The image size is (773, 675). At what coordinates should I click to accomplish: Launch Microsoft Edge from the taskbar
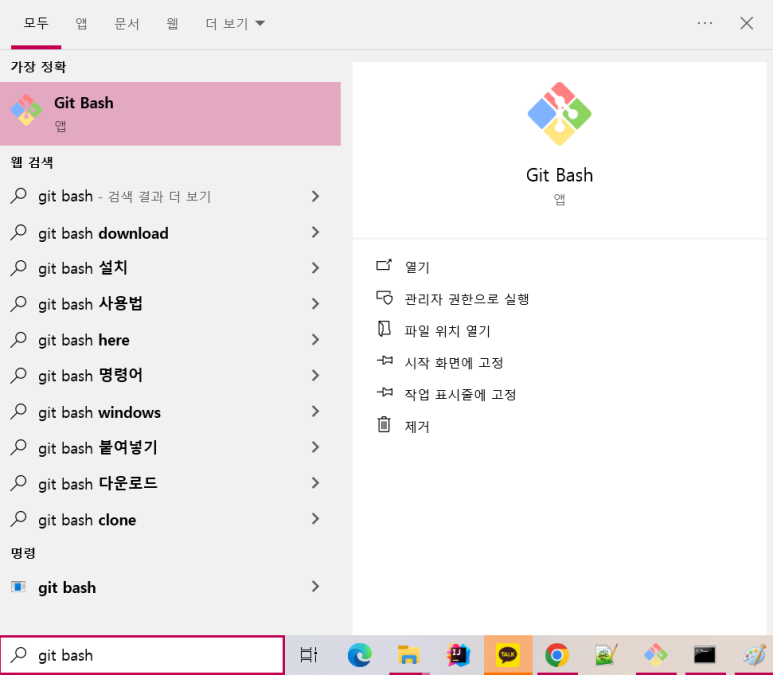pos(359,655)
